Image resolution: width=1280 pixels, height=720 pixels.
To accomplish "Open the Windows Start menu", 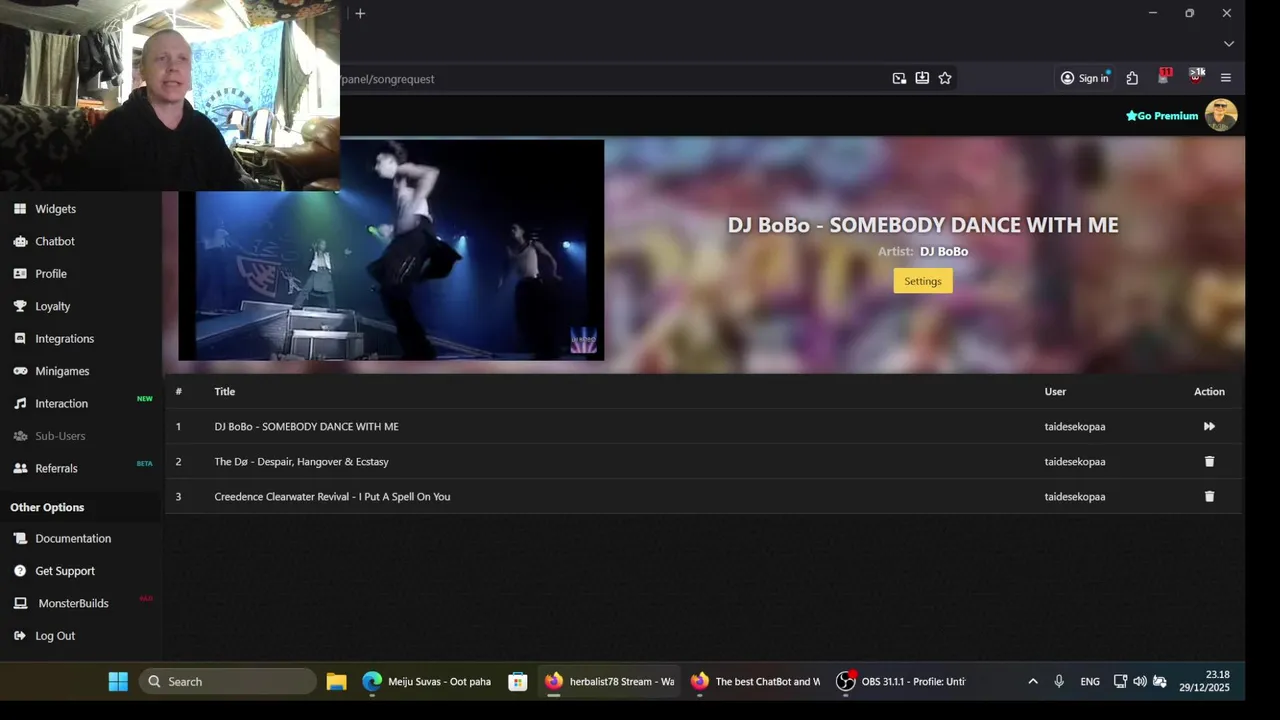I will click(x=118, y=682).
